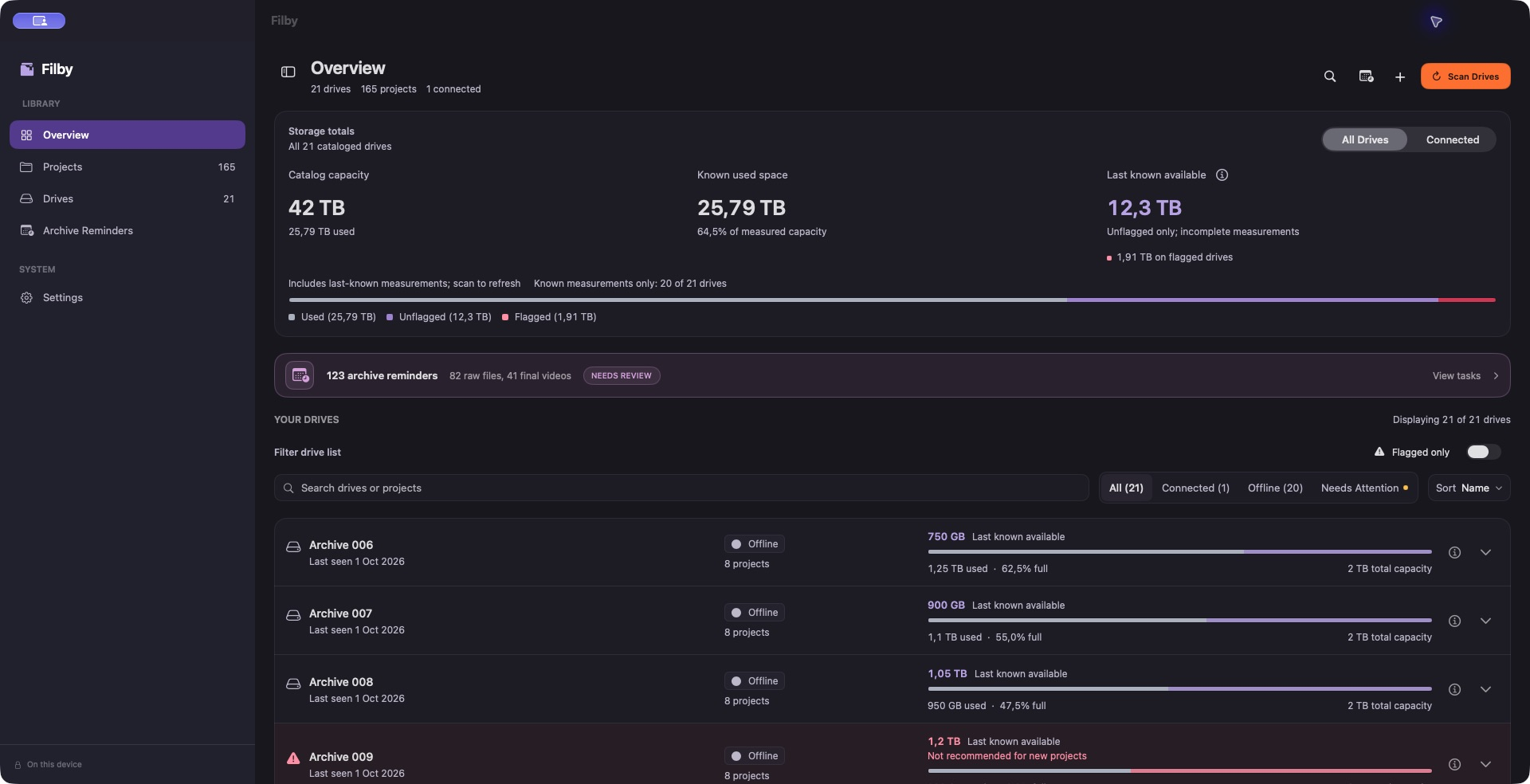Select the All (21) filter tab
Viewport: 1530px width, 784px height.
coord(1126,488)
